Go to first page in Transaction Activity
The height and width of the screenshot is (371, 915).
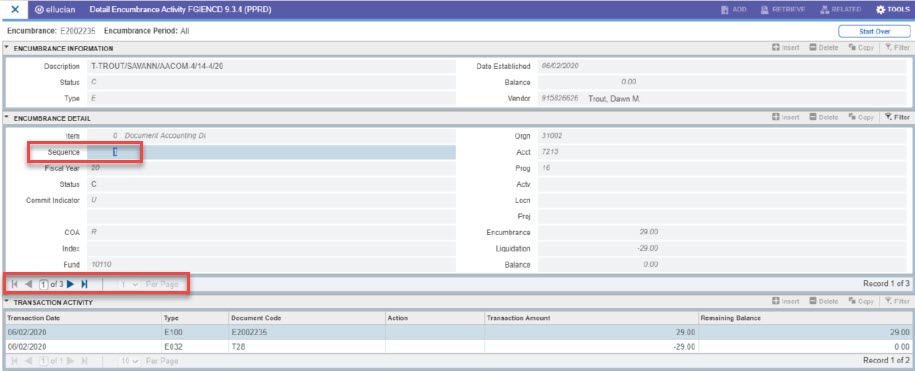(15, 361)
